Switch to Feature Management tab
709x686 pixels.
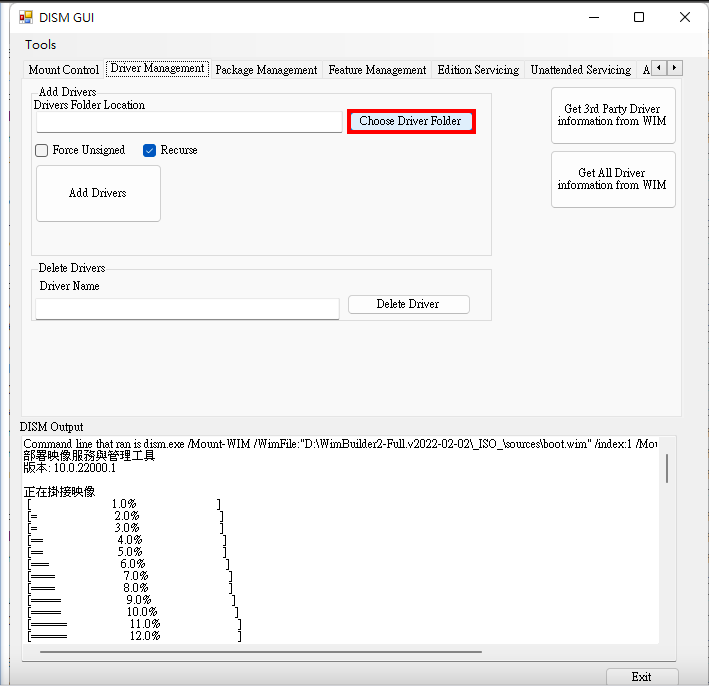point(377,70)
